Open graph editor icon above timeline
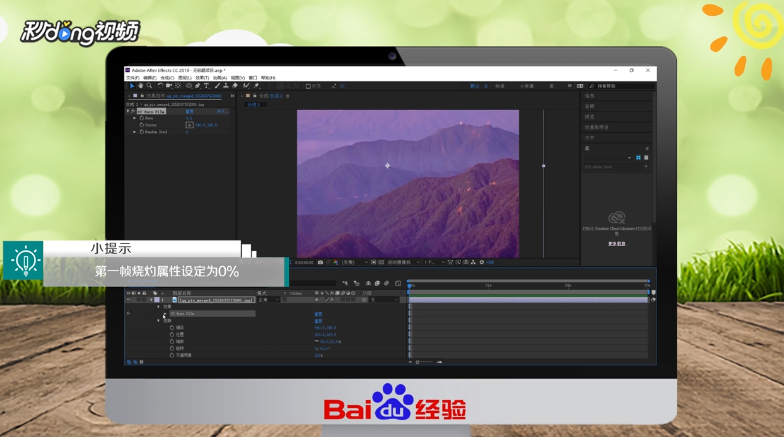Viewport: 784px width, 437px height. [398, 284]
